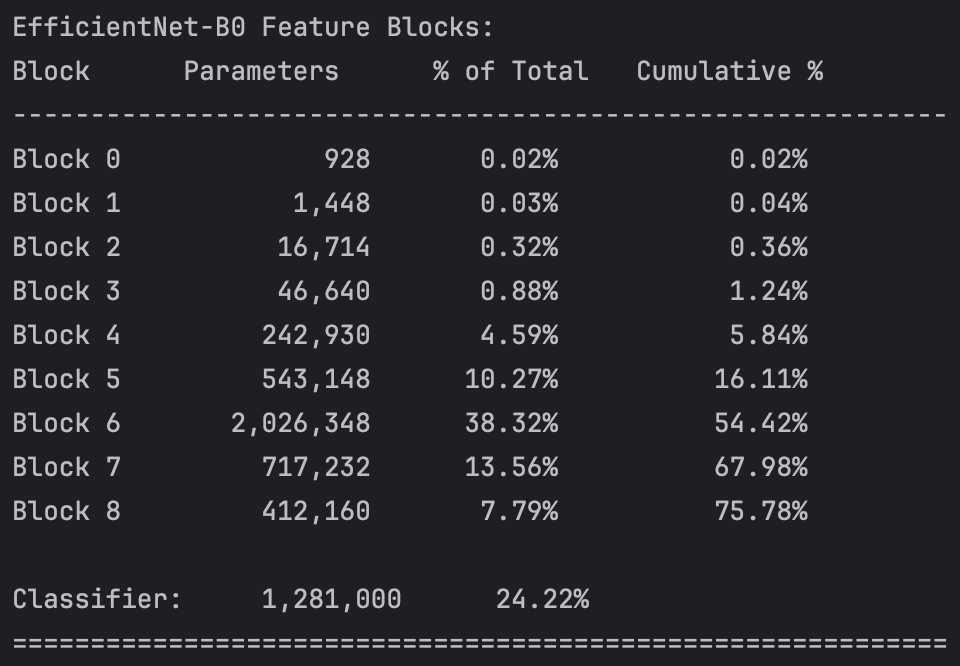Click the "% of Total" column header
Screen dimensions: 960x666
tap(510, 71)
